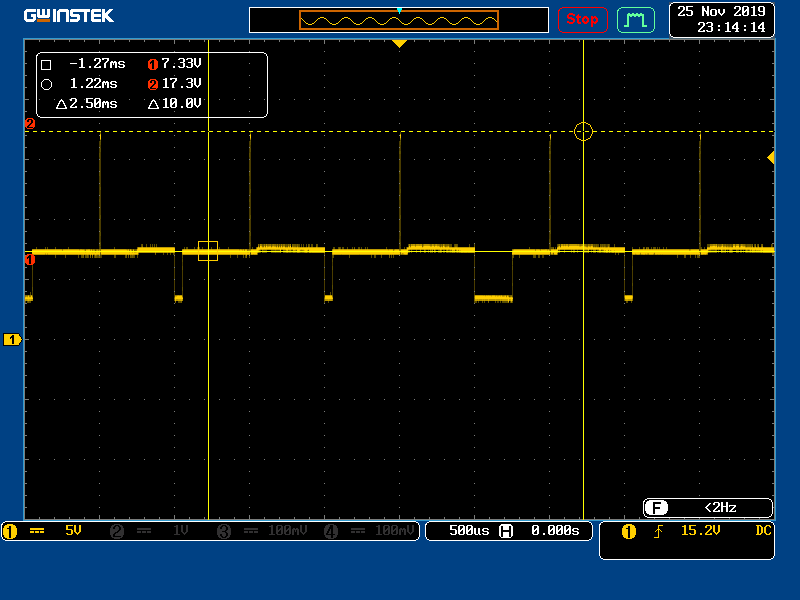
Task: Click the frequency counter F icon
Action: (656, 508)
